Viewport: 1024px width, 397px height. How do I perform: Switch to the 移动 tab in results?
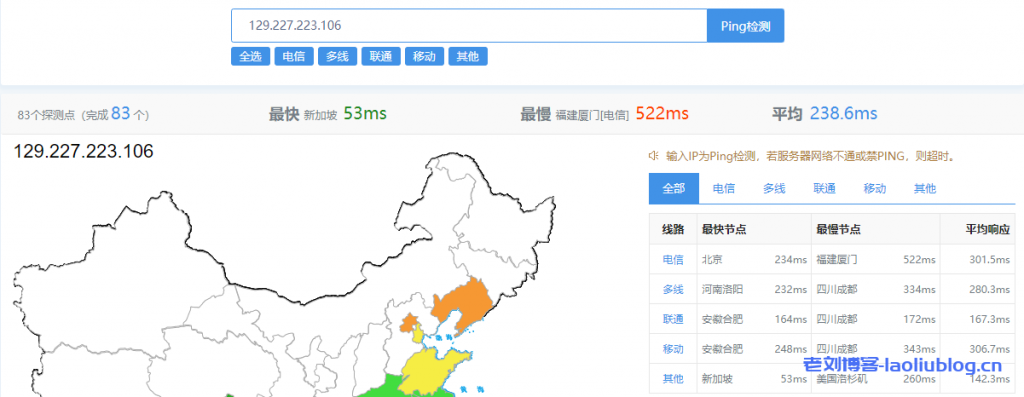coord(874,189)
